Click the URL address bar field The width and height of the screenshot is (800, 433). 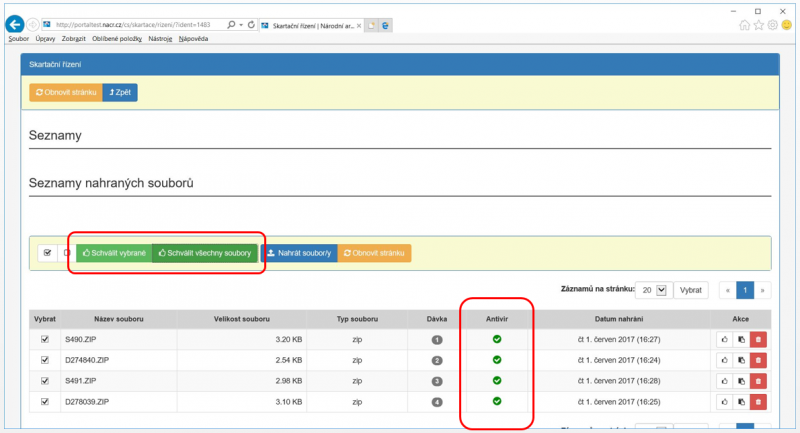135,24
